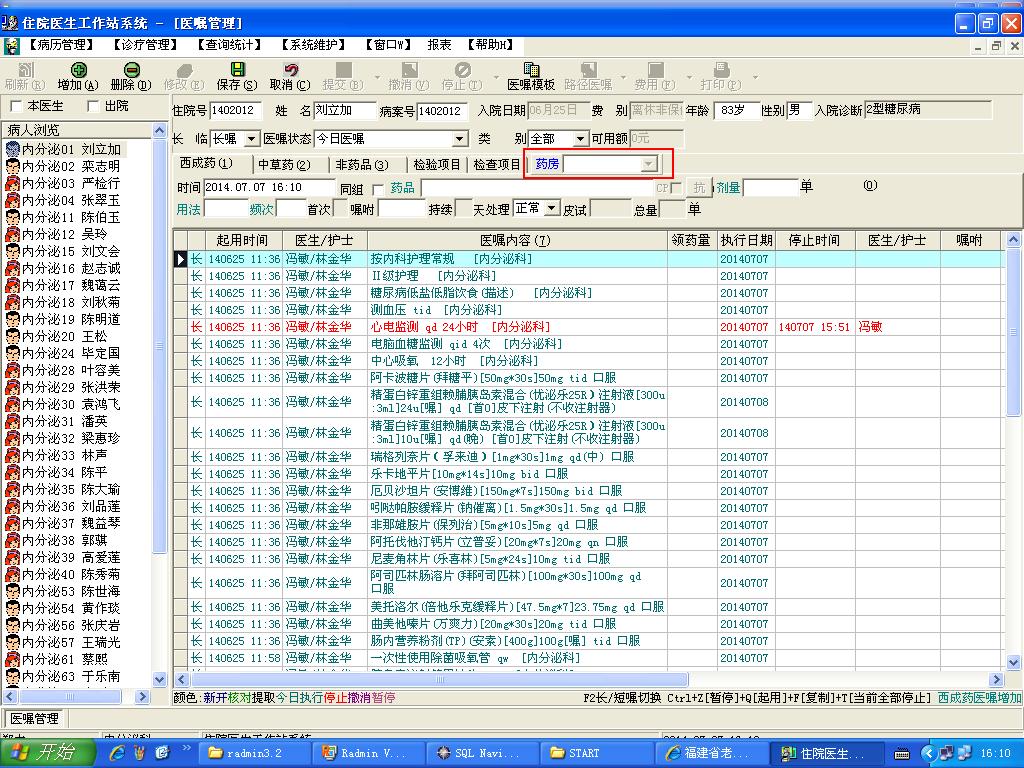Screen dimensions: 1024x768
Task: Click the orders table horizontal scrollbar thumb
Action: click(440, 680)
